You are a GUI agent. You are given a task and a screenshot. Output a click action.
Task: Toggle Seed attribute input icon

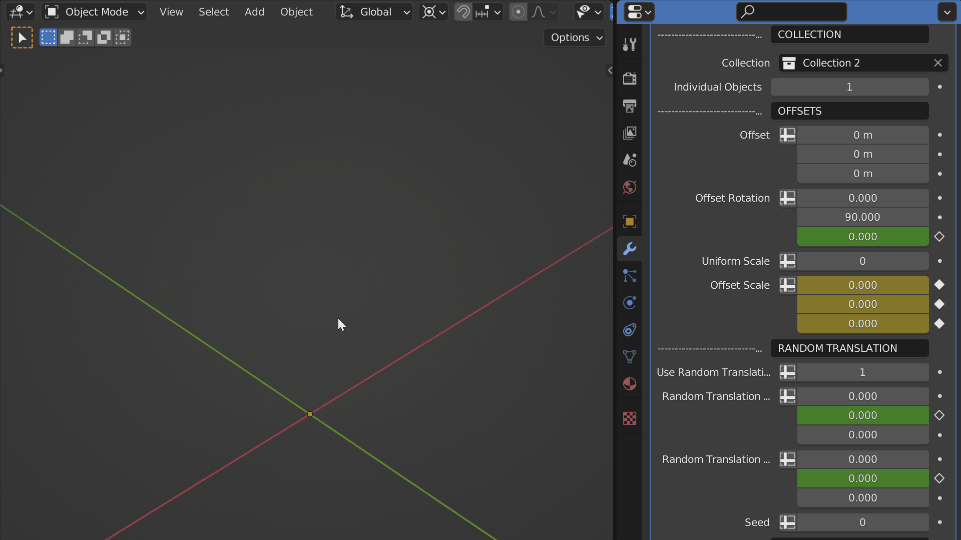pyautogui.click(x=788, y=522)
